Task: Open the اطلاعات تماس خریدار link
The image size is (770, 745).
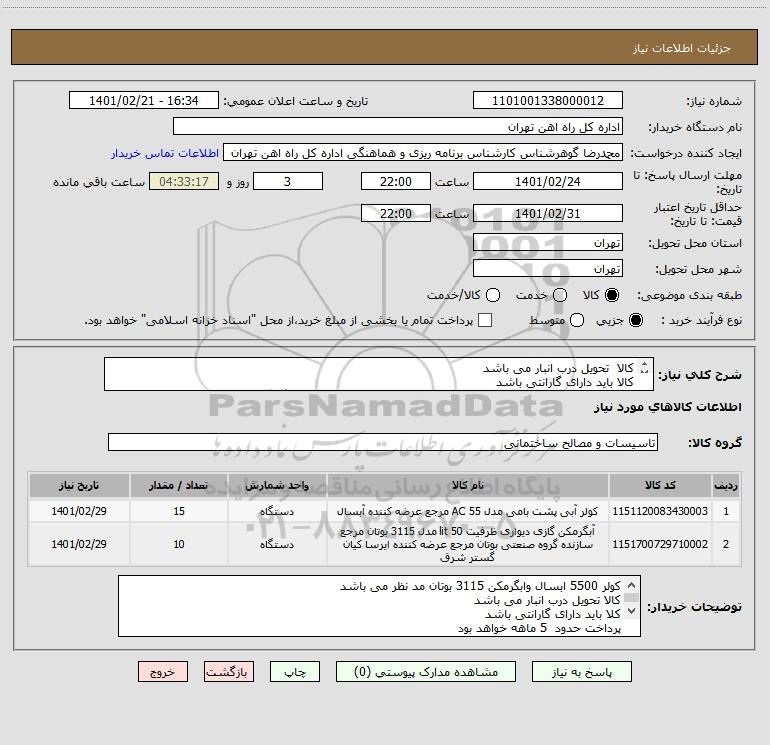Action: (165, 153)
